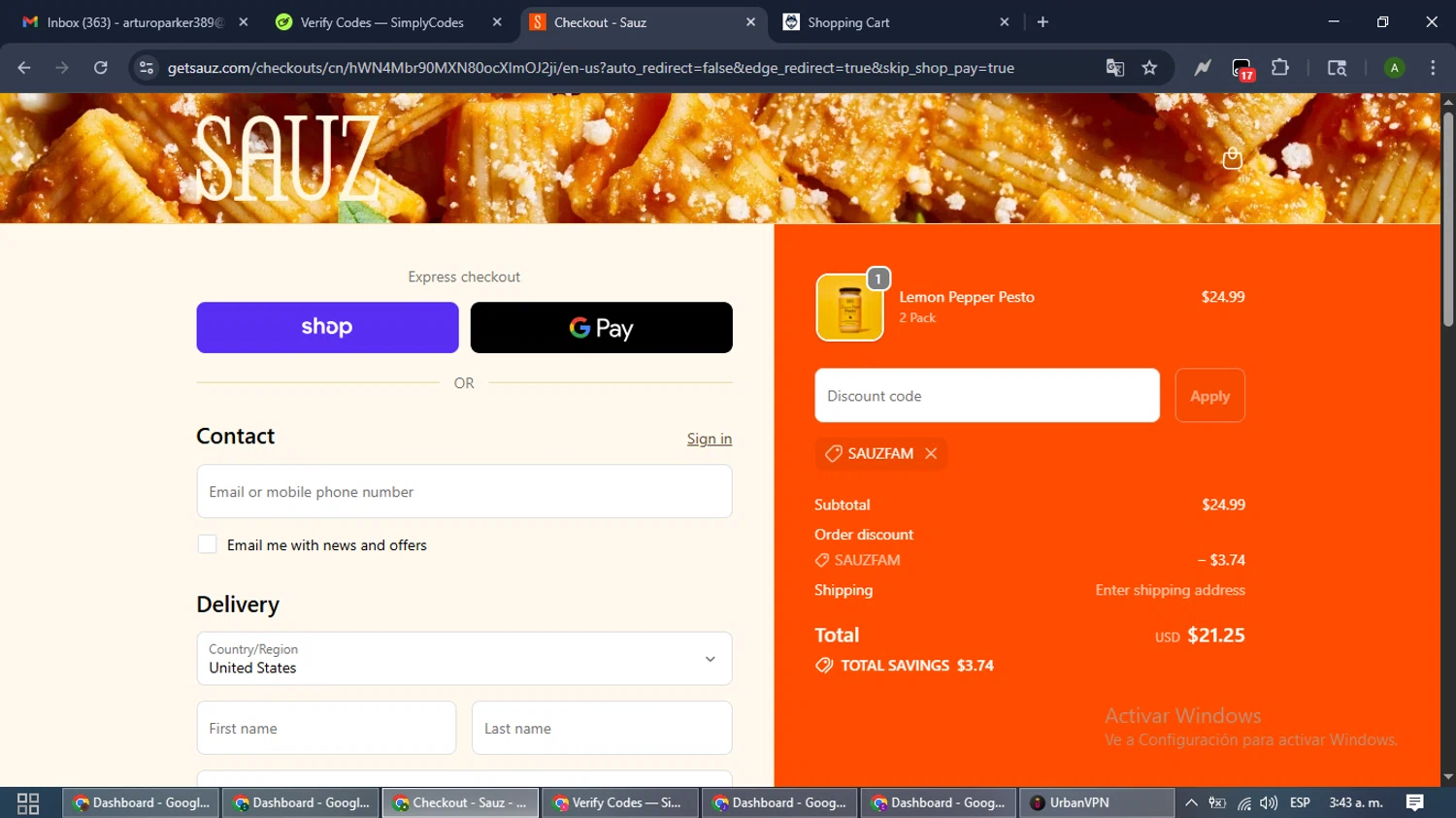Show hidden system tray icons
Viewport: 1456px width, 818px height.
[x=1191, y=802]
